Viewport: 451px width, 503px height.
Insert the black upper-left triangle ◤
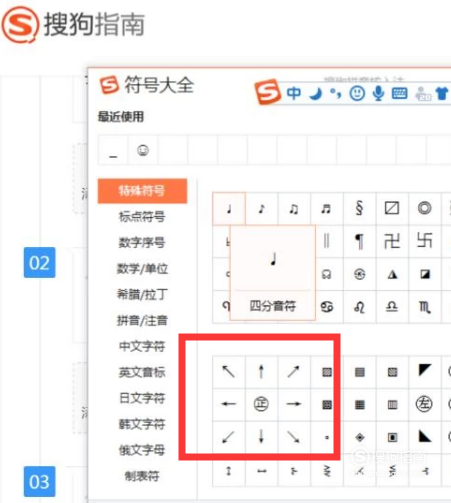tap(424, 371)
